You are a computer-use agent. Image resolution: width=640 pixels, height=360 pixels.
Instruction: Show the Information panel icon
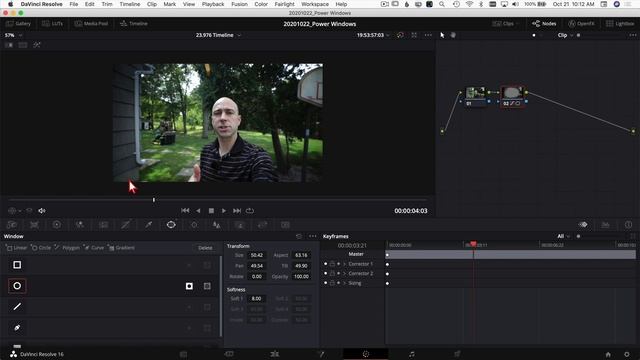(x=629, y=225)
